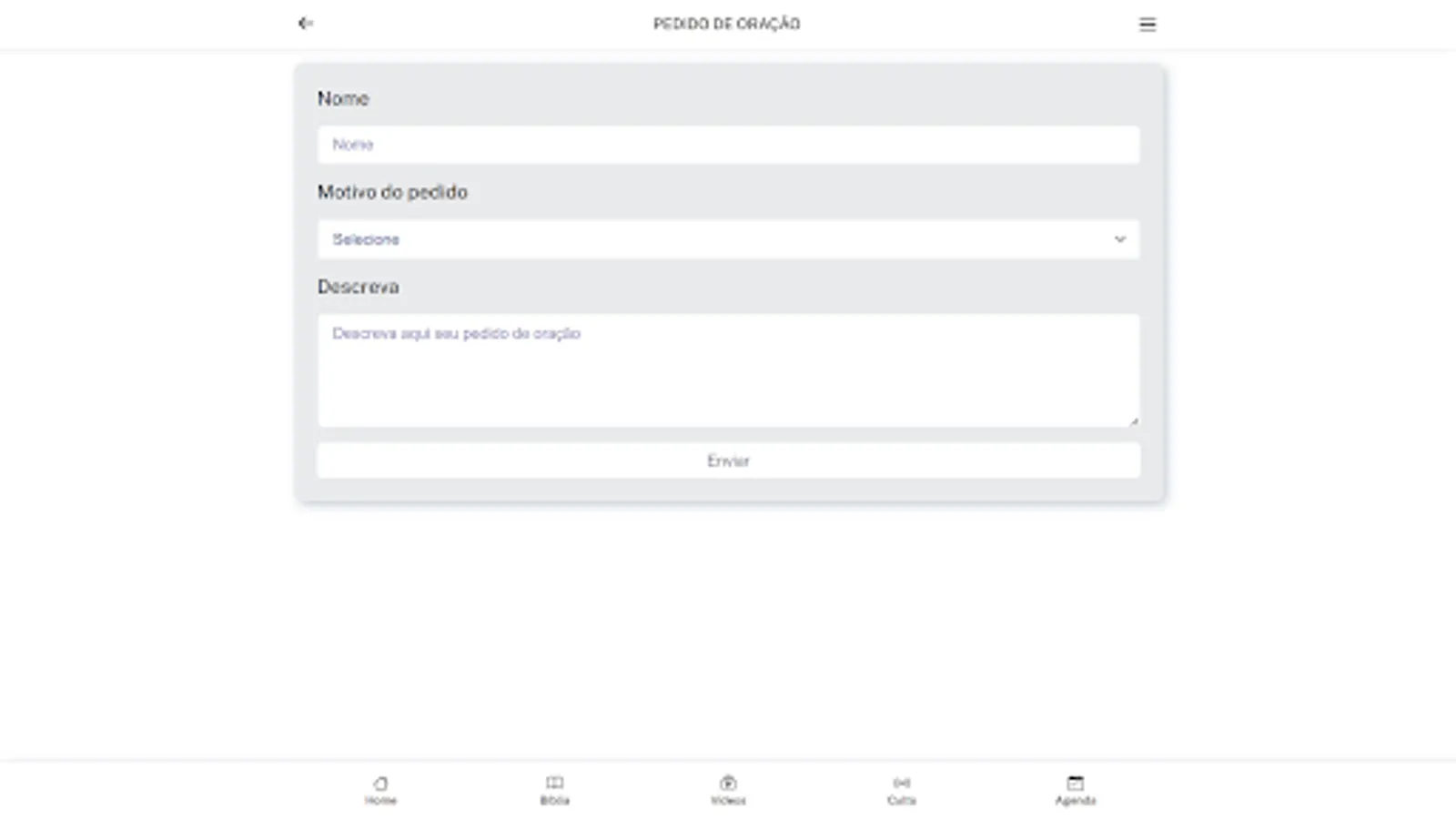Switch to the Vídeos tab label

728,801
